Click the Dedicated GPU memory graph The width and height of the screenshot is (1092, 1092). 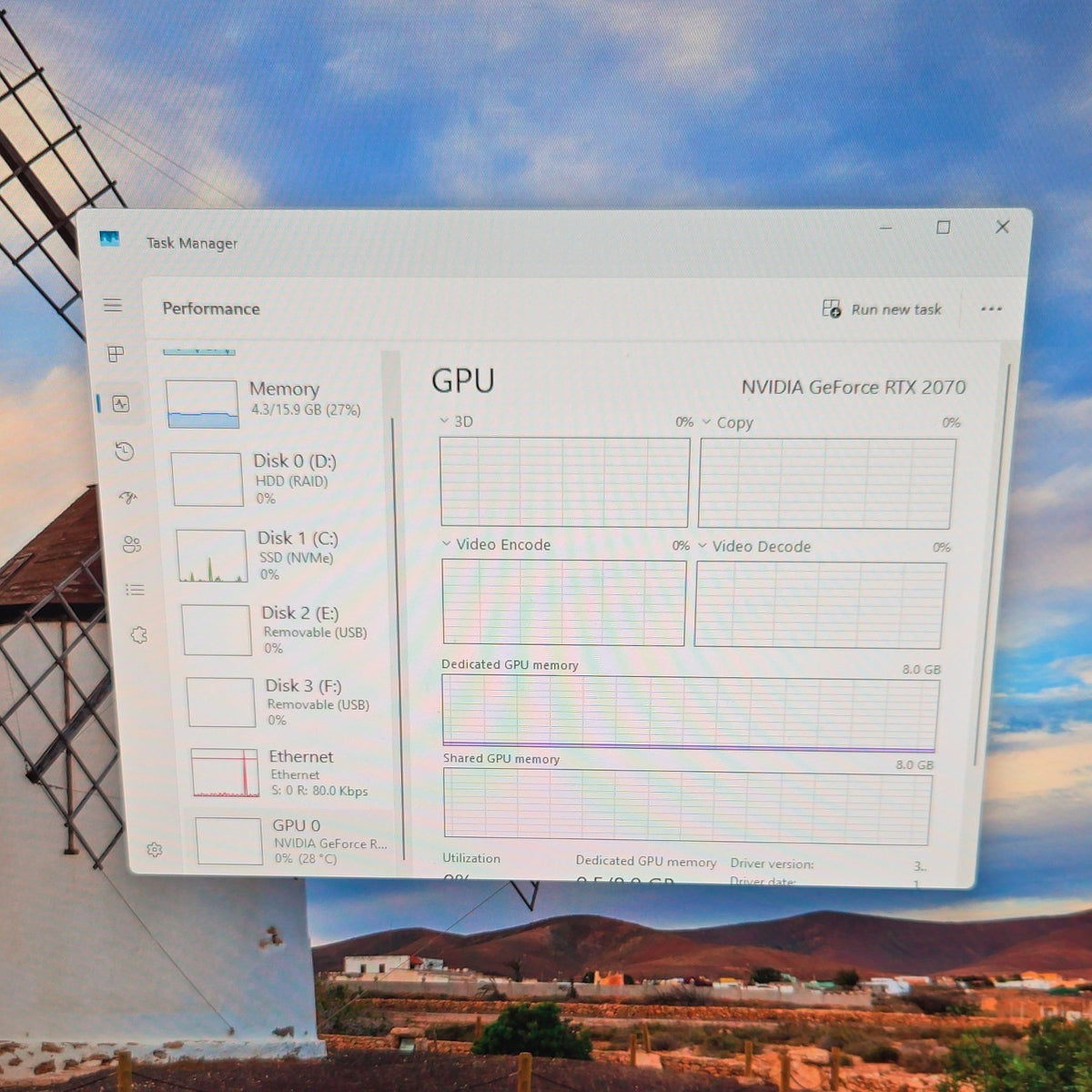tap(690, 713)
